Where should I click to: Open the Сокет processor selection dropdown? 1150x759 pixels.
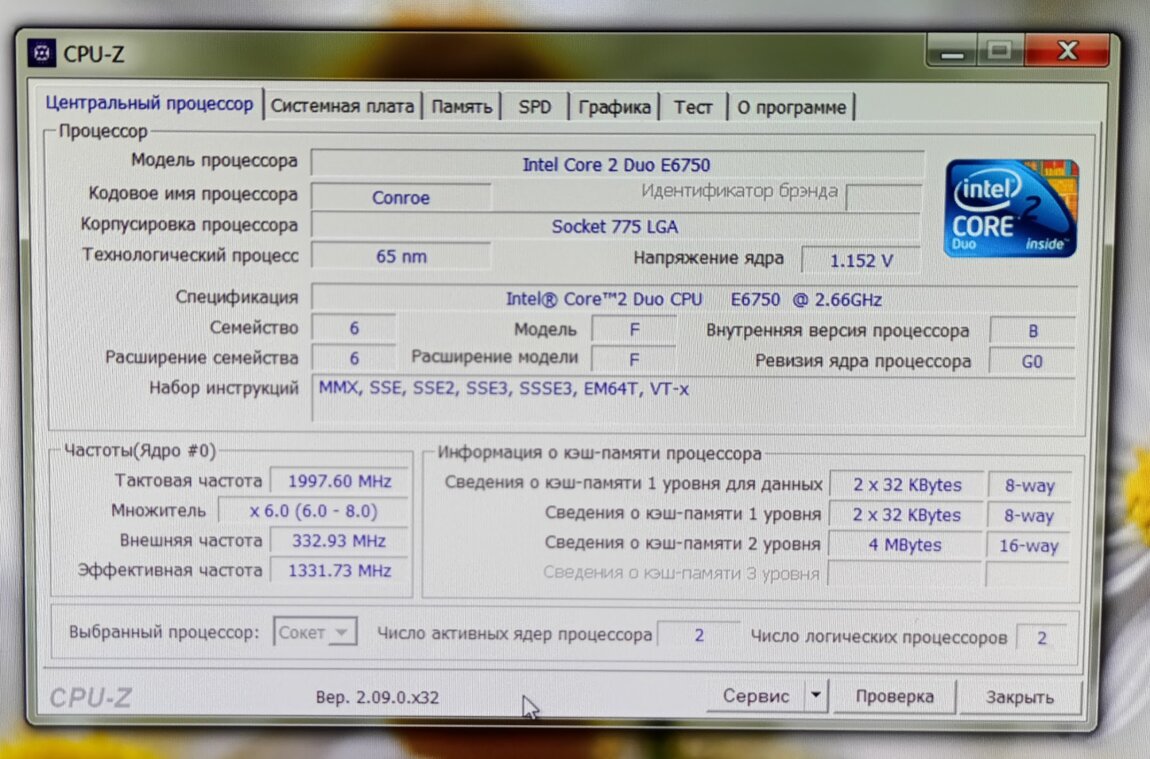coord(315,633)
